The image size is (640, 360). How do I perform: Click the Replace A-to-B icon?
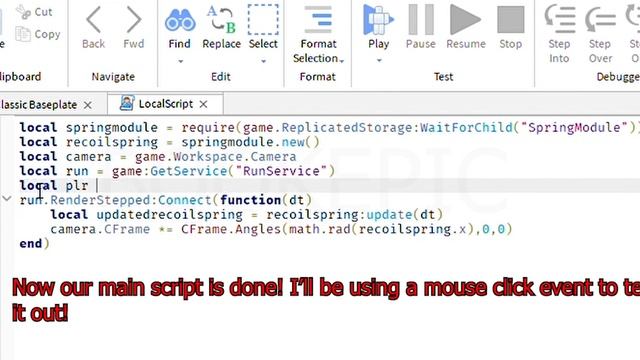[221, 19]
